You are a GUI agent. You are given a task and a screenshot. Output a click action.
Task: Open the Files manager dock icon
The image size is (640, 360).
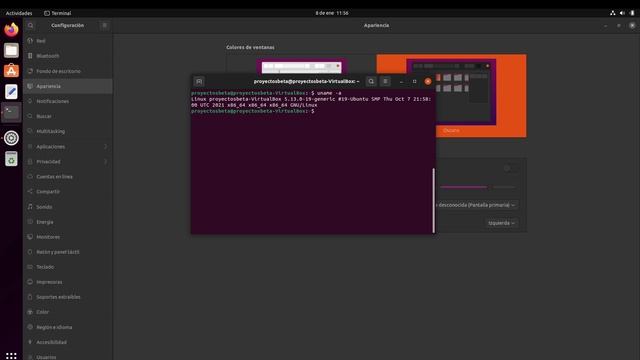pyautogui.click(x=11, y=50)
